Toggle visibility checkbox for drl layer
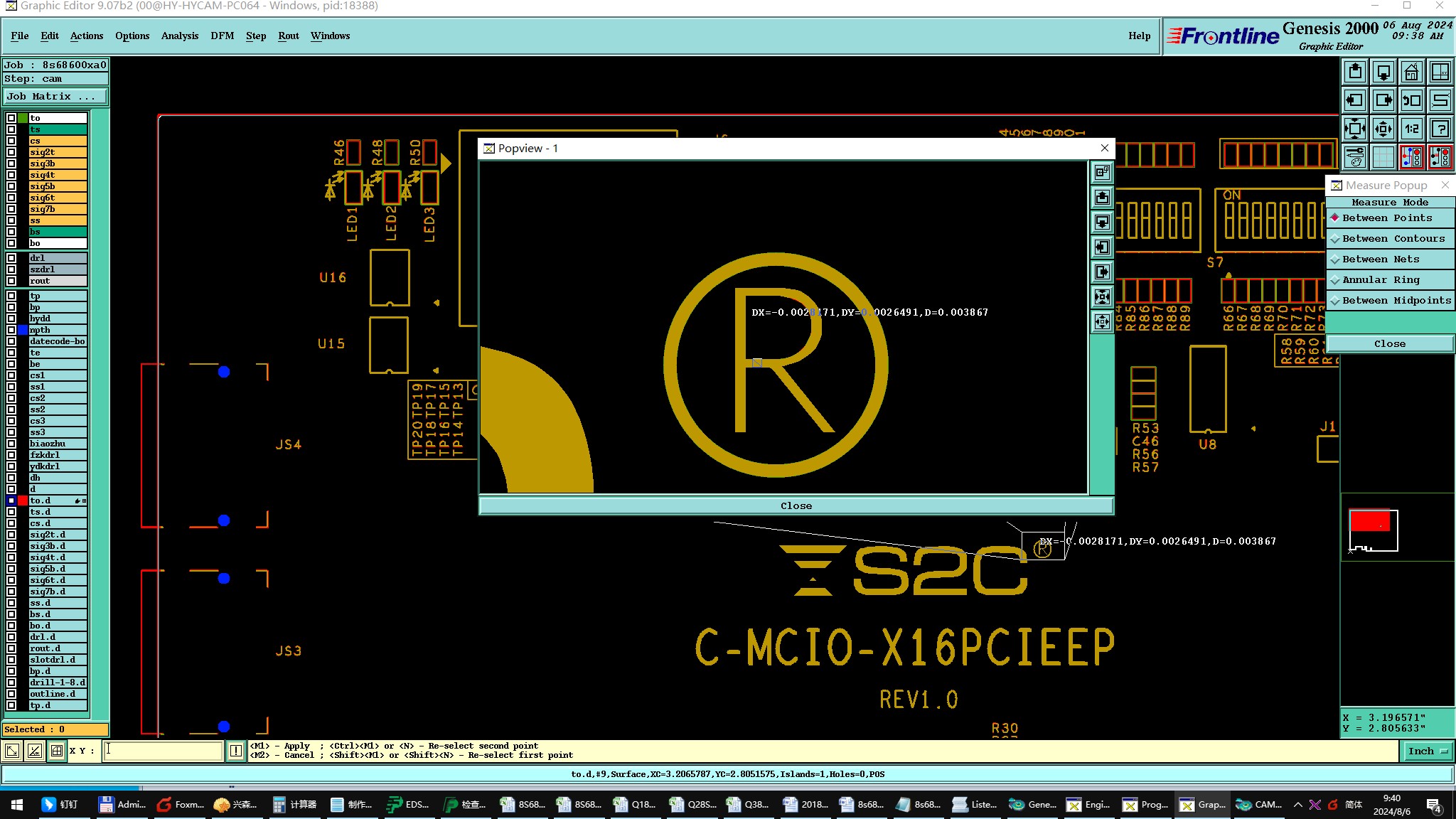Screen dimensions: 1456x819 click(x=11, y=258)
